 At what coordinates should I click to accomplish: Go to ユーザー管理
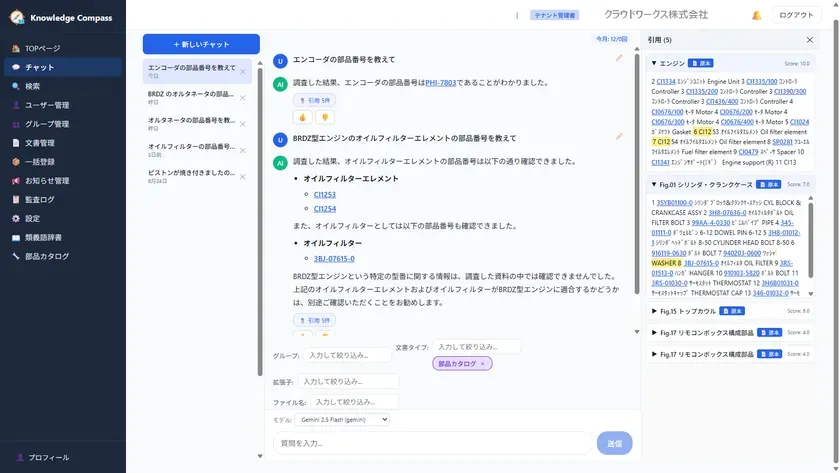coord(63,105)
